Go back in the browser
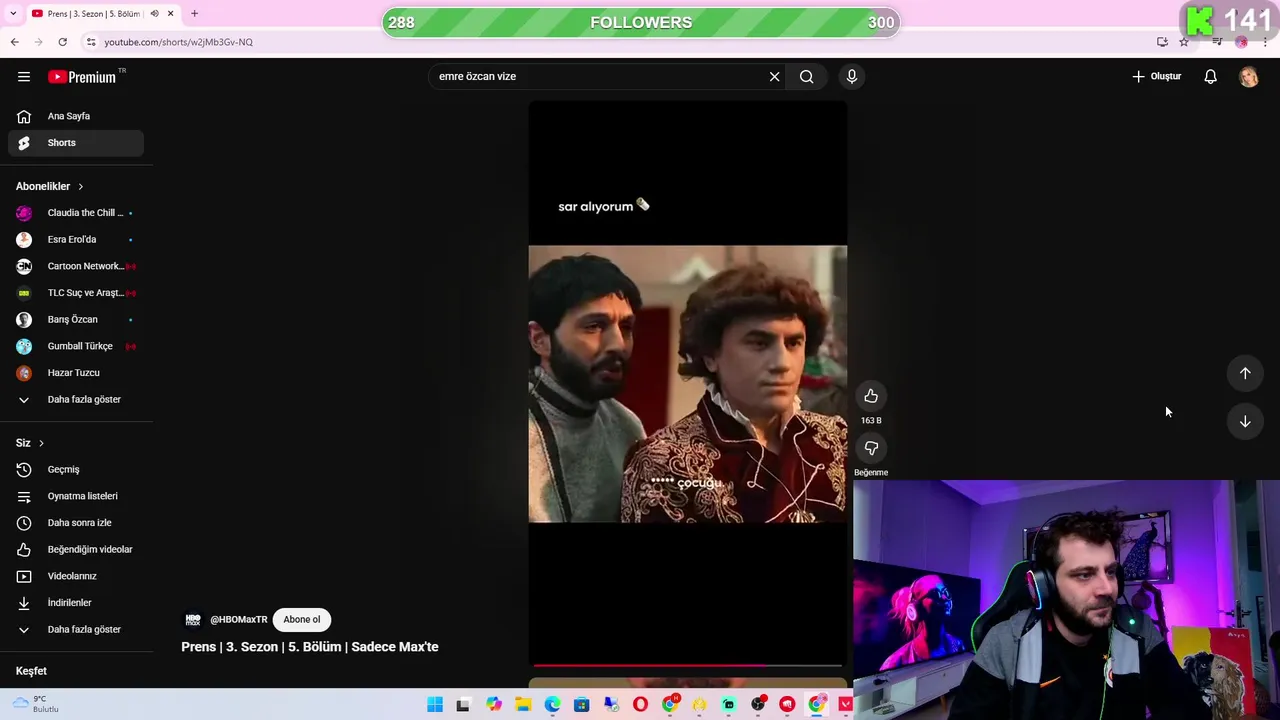Image resolution: width=1280 pixels, height=720 pixels. tap(14, 42)
